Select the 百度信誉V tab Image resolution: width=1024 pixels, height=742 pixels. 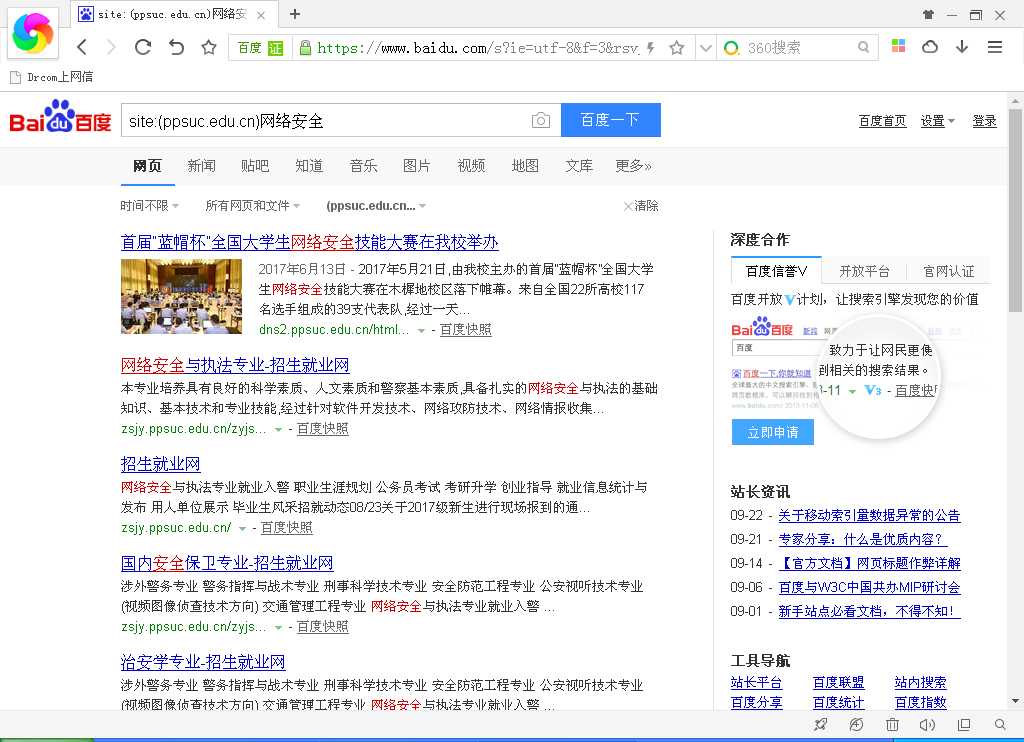tap(776, 270)
